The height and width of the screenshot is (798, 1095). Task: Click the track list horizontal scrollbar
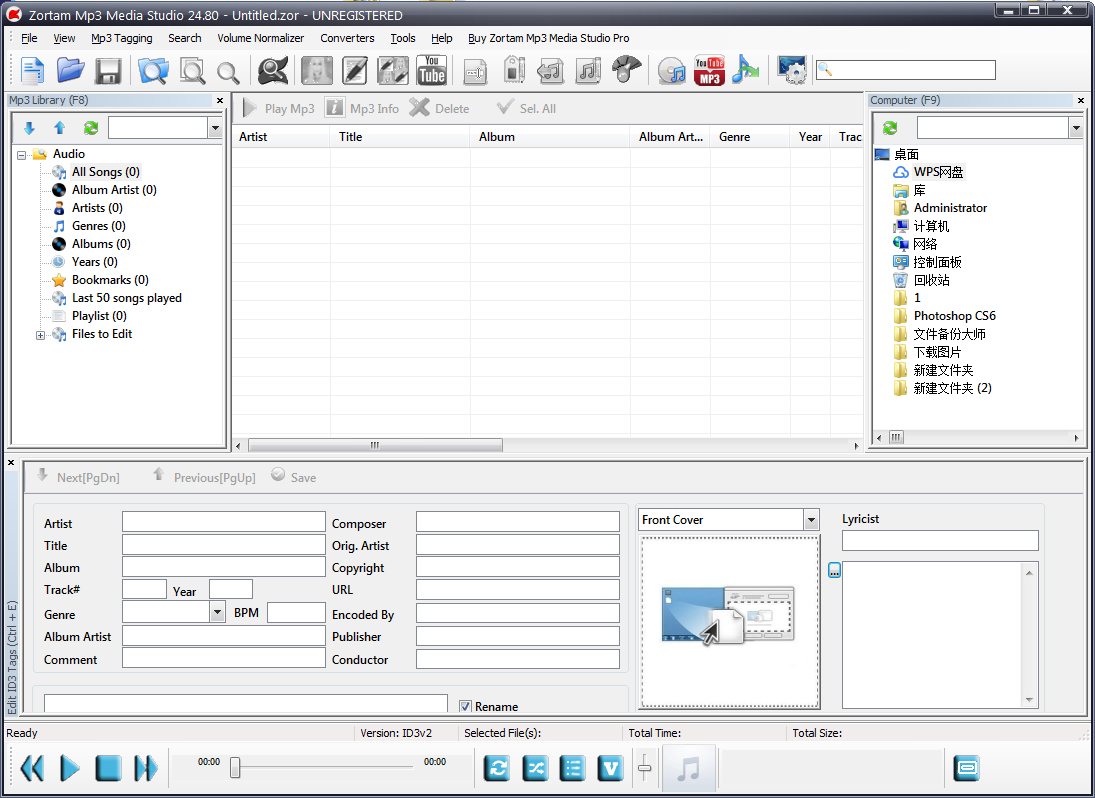tap(374, 445)
